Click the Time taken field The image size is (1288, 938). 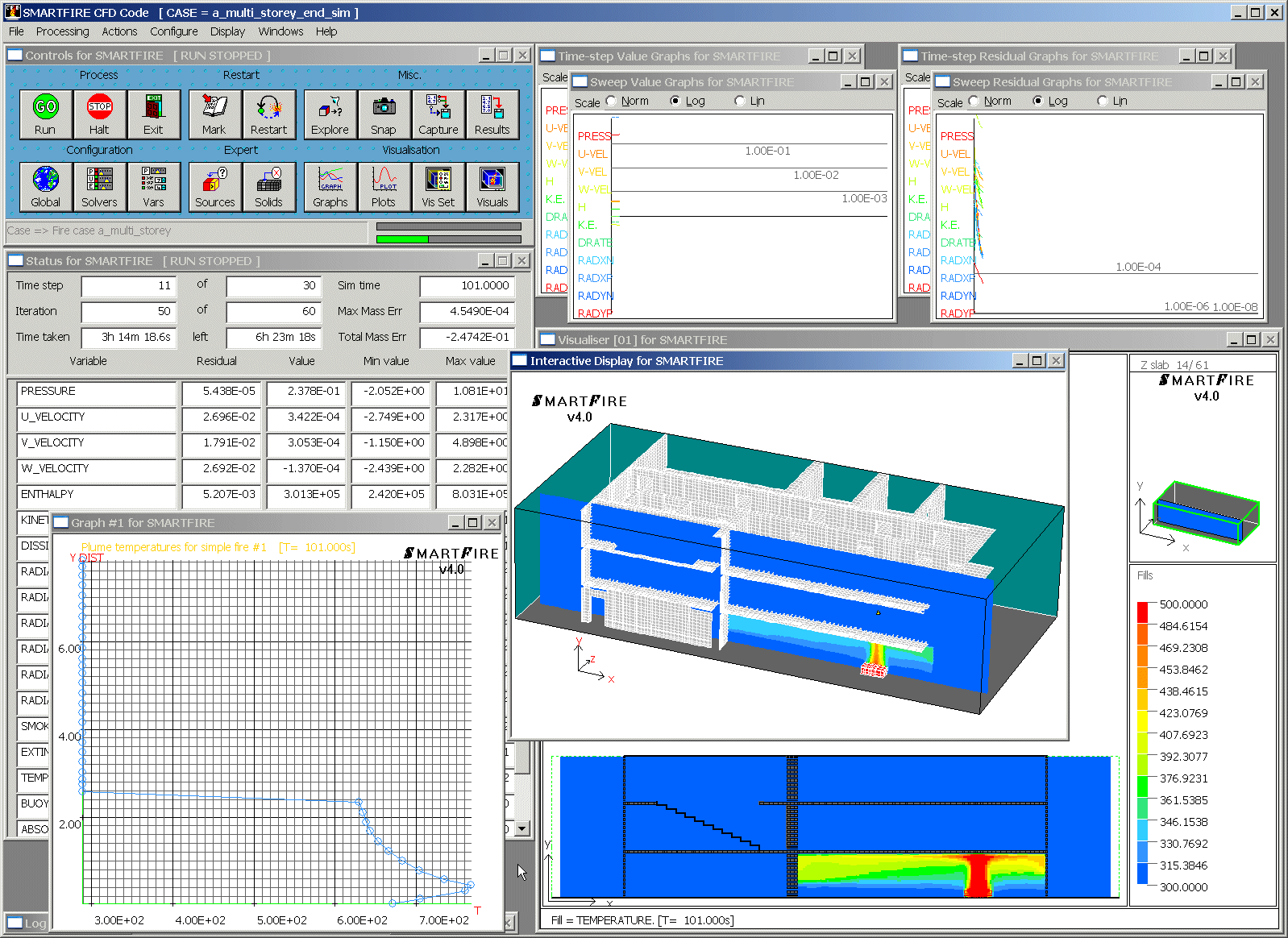128,338
